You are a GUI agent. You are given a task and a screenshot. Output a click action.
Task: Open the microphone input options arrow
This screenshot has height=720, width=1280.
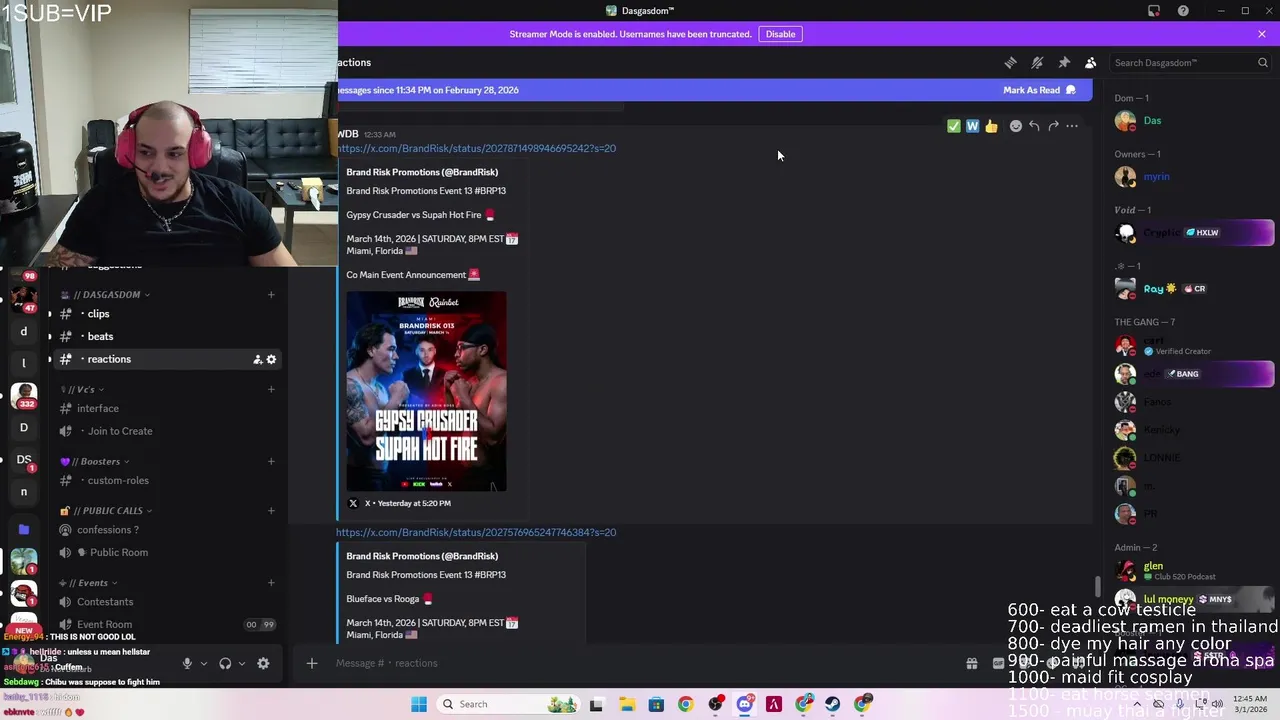point(203,663)
